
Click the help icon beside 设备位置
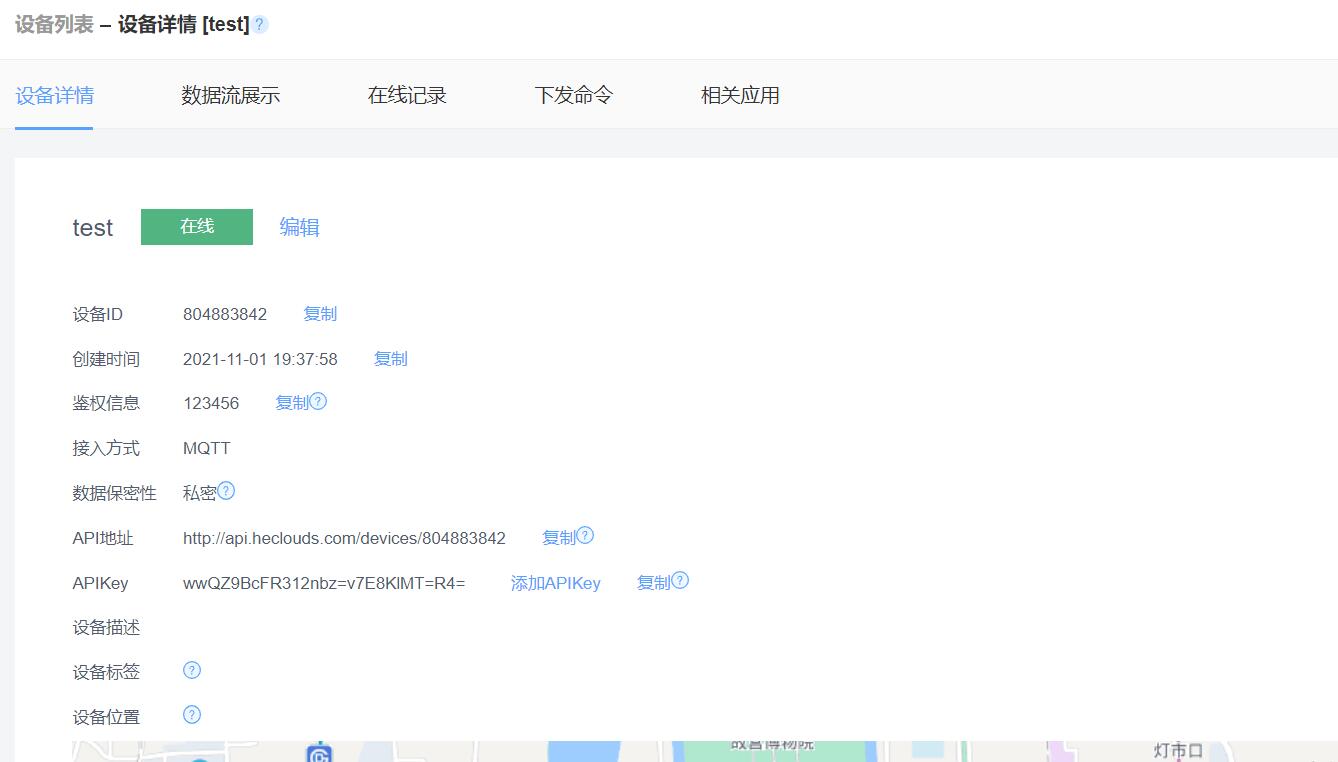[x=191, y=715]
